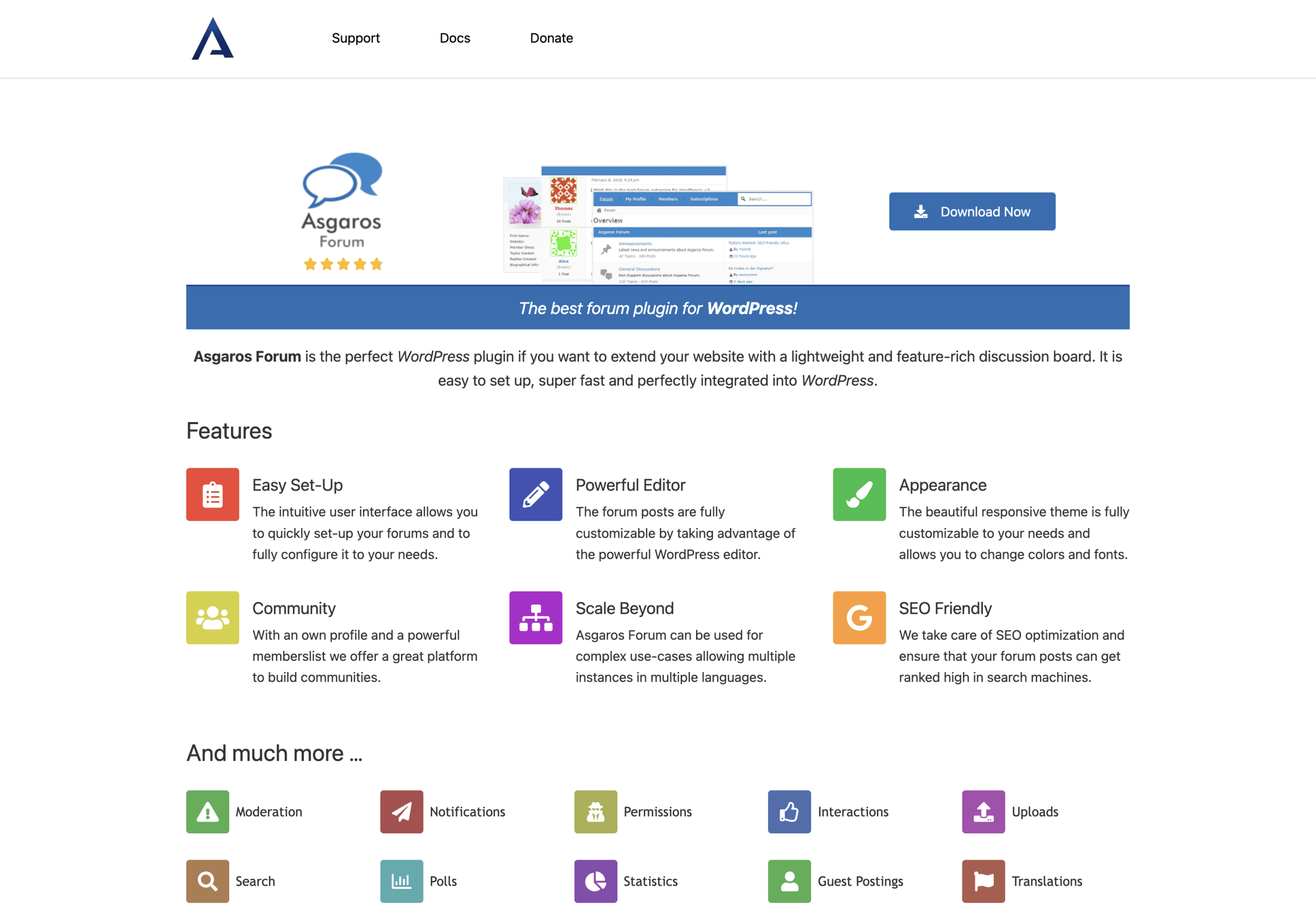Click the Interactions thumbs-up icon
Screen dimensions: 1316x912
tap(789, 811)
